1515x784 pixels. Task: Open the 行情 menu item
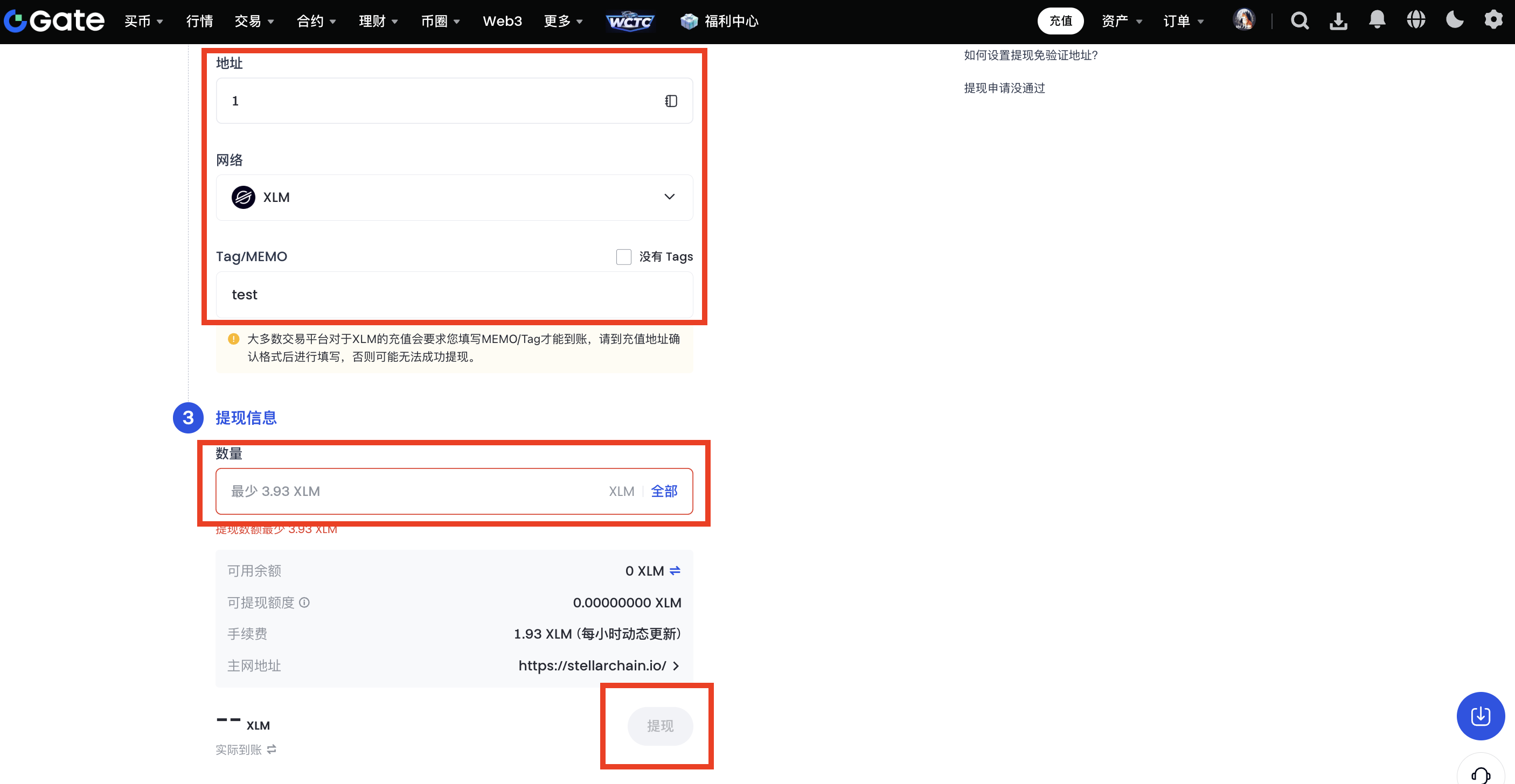tap(199, 21)
